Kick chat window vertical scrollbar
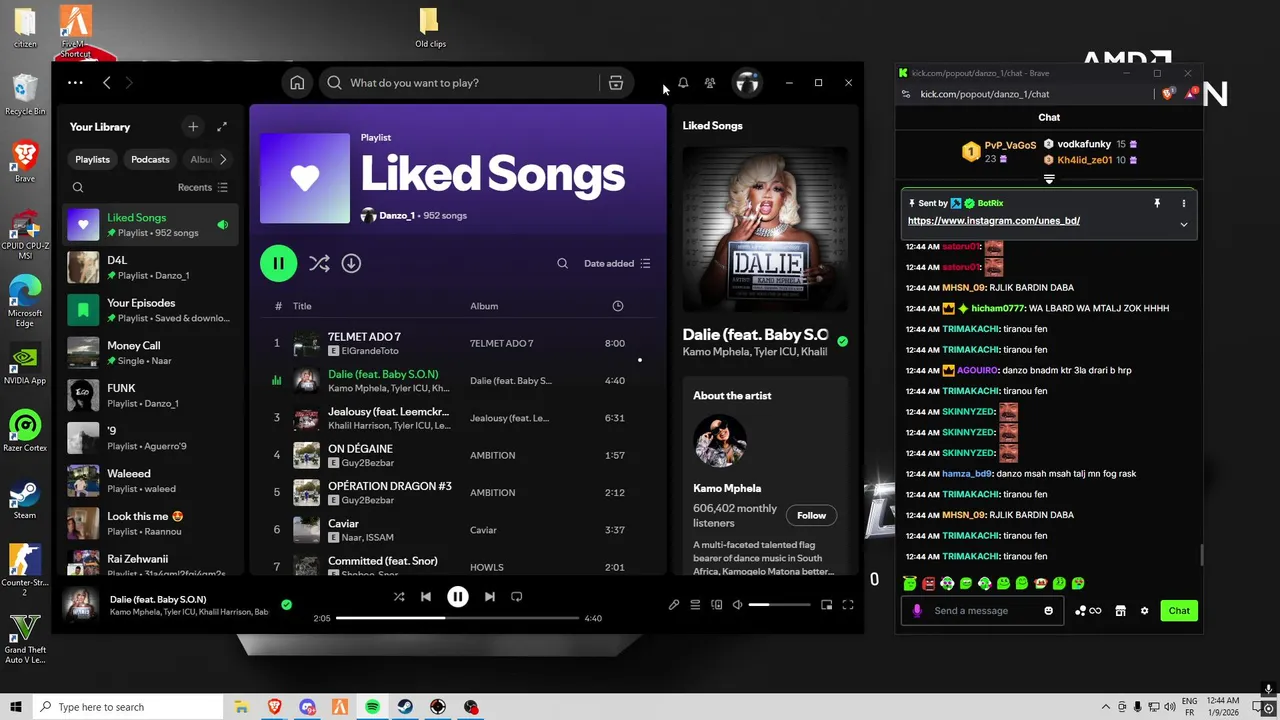The height and width of the screenshot is (720, 1280). (1200, 555)
